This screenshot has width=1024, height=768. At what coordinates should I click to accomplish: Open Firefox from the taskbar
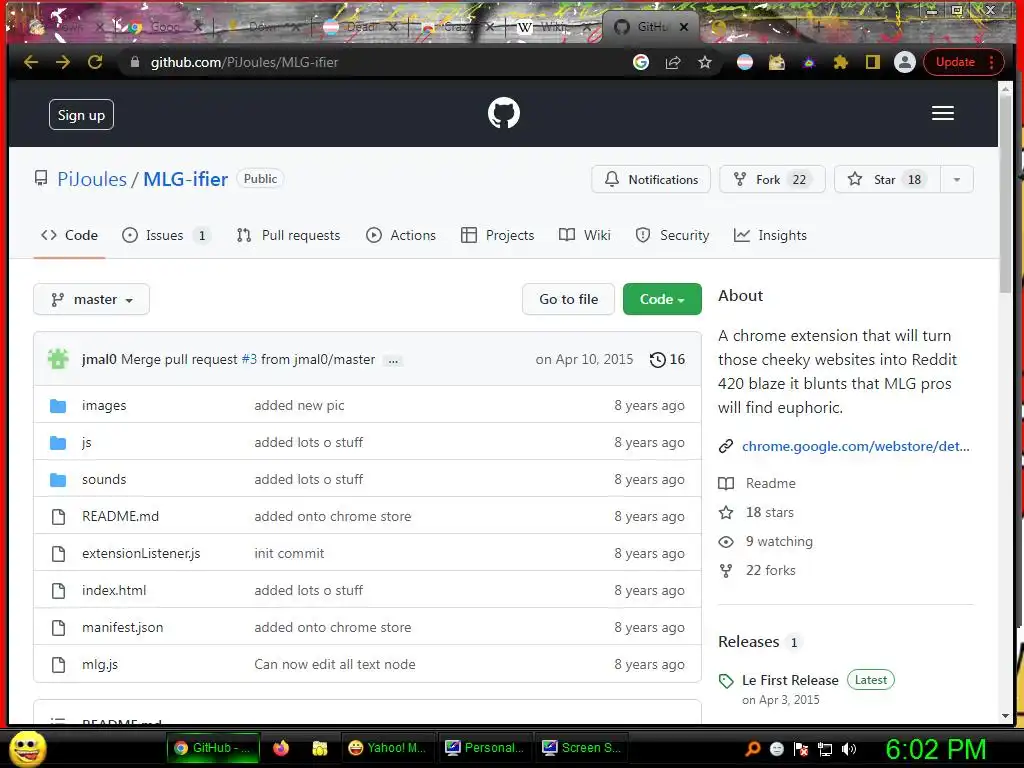pyautogui.click(x=281, y=748)
